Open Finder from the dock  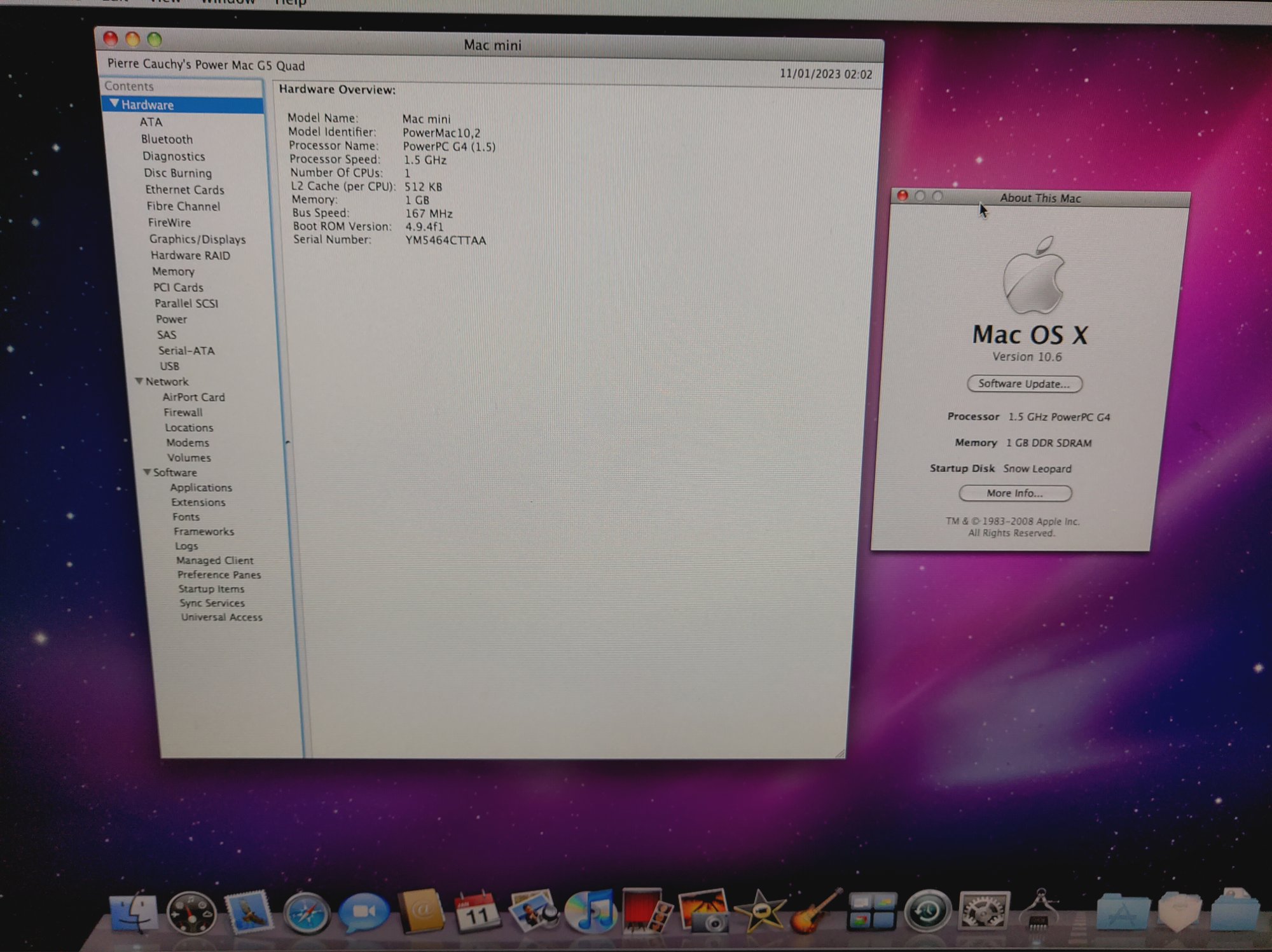click(x=134, y=912)
